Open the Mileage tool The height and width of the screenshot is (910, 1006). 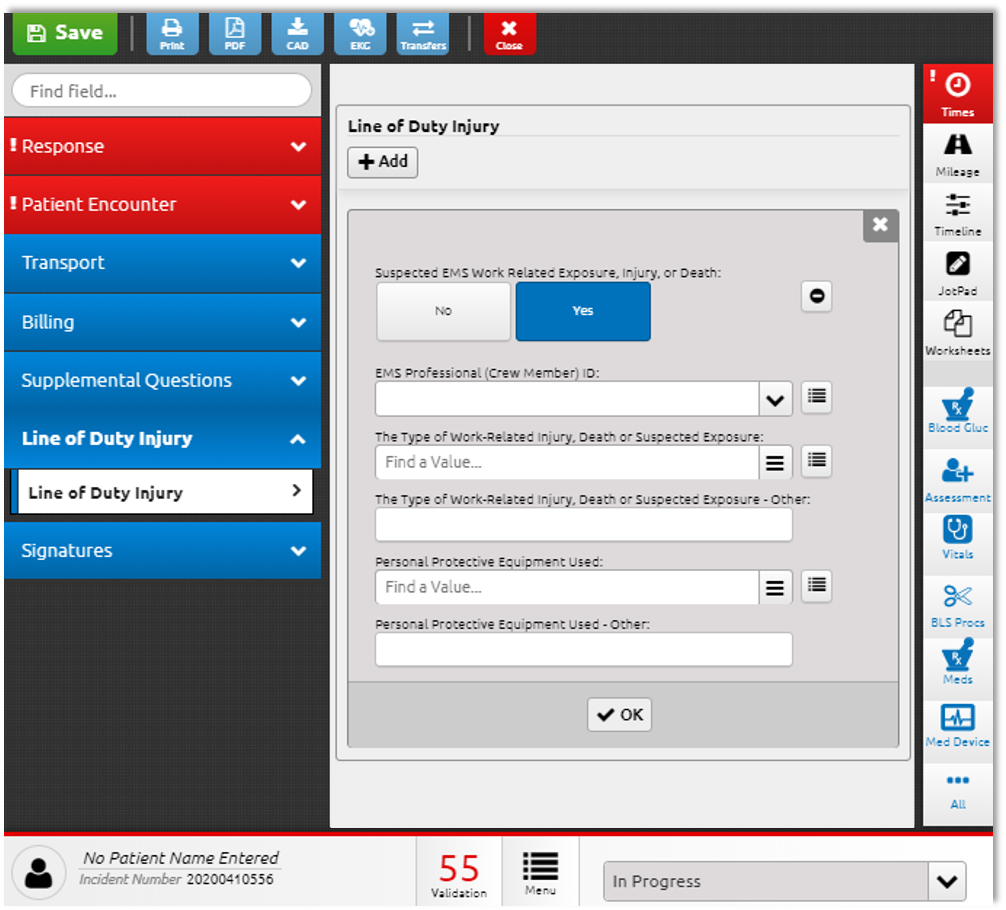(x=957, y=154)
